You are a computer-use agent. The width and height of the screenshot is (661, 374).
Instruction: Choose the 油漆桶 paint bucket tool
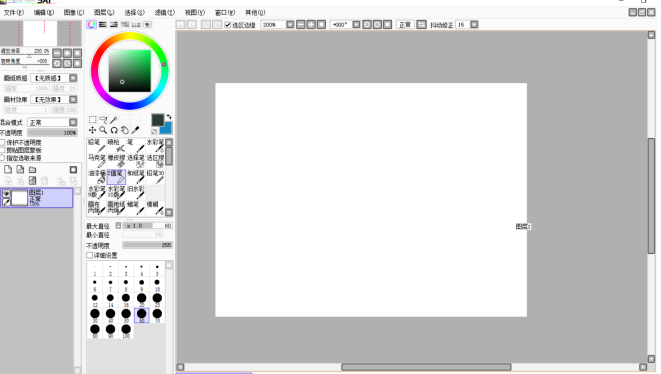click(x=97, y=177)
